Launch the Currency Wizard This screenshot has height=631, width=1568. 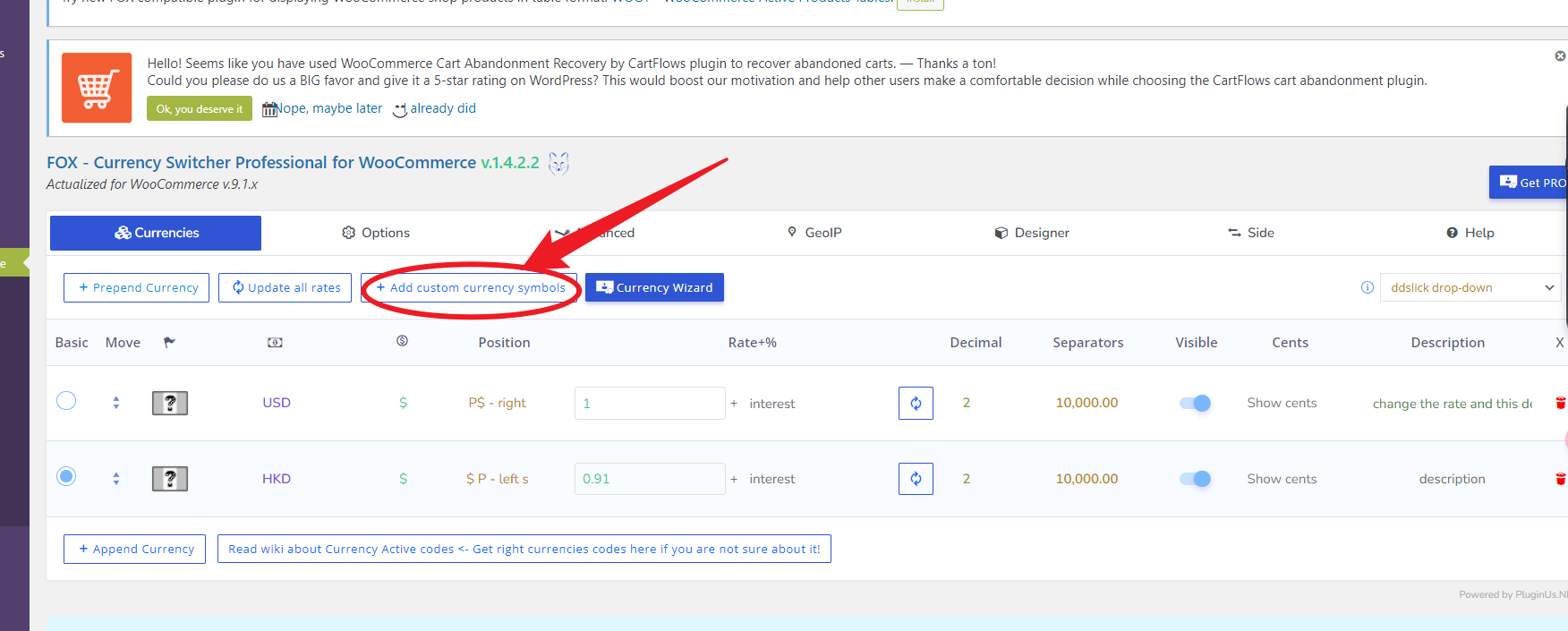654,287
